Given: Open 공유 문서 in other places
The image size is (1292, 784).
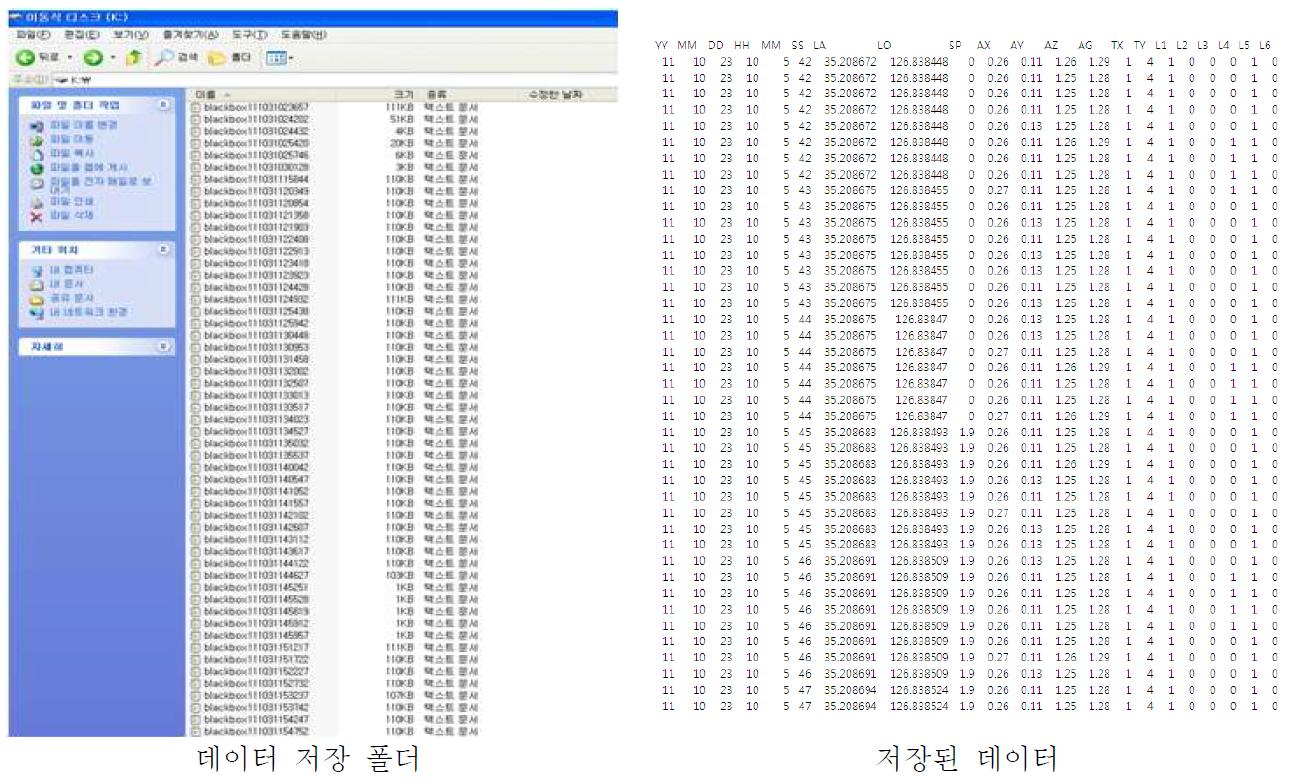Looking at the screenshot, I should [x=70, y=298].
